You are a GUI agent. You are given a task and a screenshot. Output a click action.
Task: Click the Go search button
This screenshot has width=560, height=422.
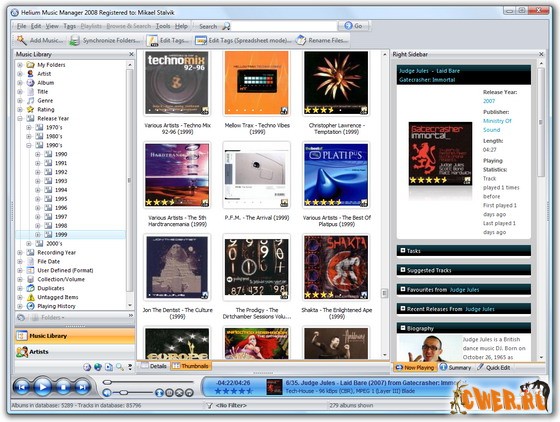tap(354, 26)
